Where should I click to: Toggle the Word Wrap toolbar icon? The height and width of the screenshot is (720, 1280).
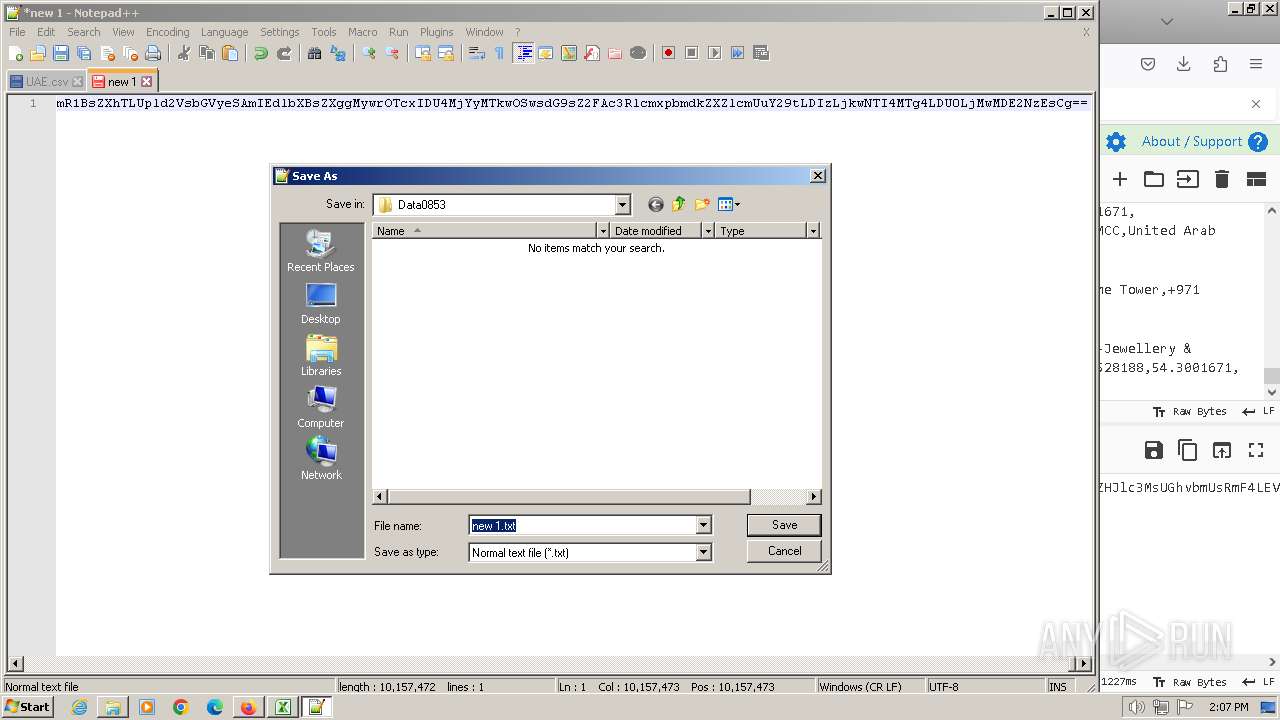pyautogui.click(x=477, y=53)
